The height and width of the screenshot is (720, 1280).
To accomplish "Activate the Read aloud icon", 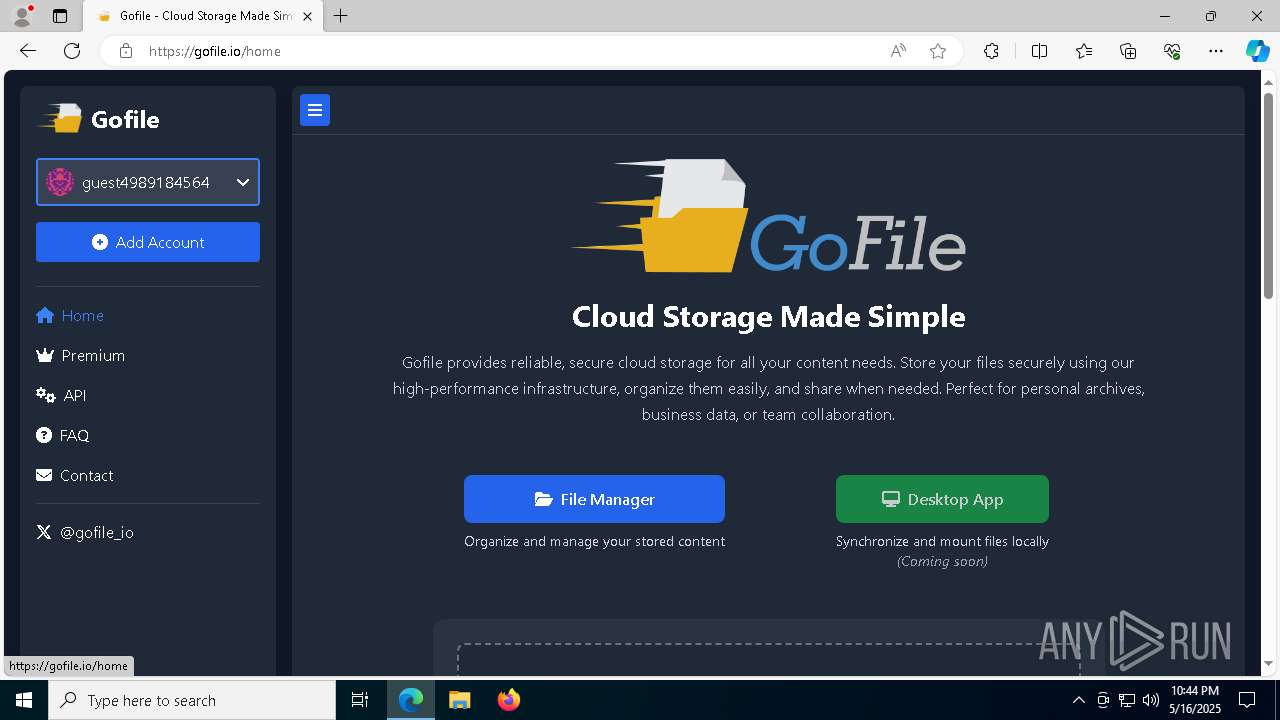I will pyautogui.click(x=898, y=51).
